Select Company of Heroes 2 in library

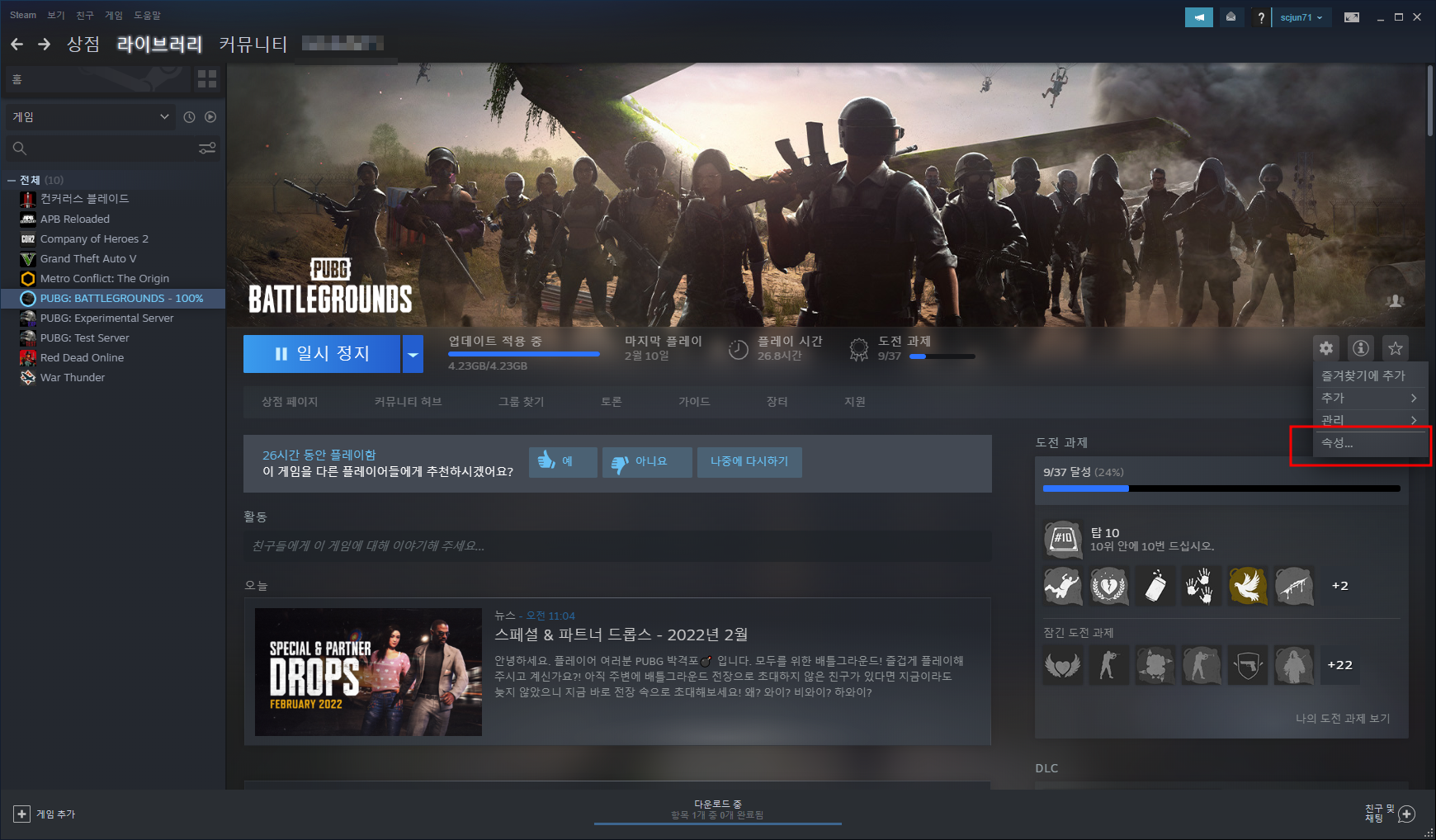[113, 238]
